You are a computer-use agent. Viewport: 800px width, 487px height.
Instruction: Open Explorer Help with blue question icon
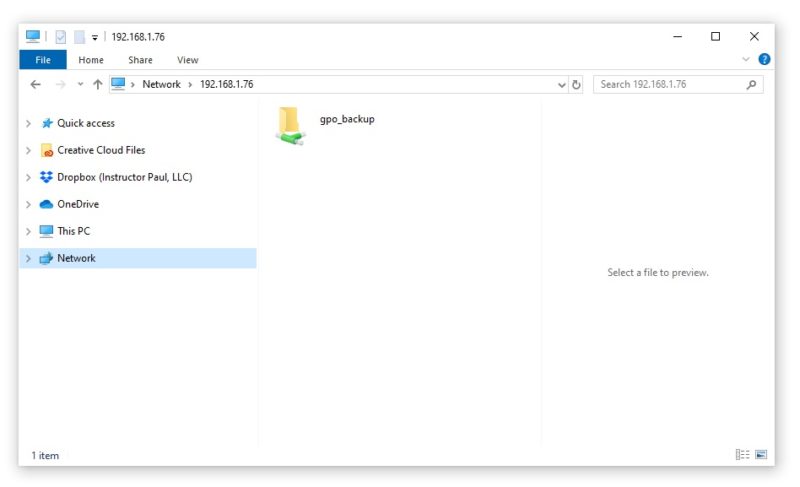pos(764,60)
